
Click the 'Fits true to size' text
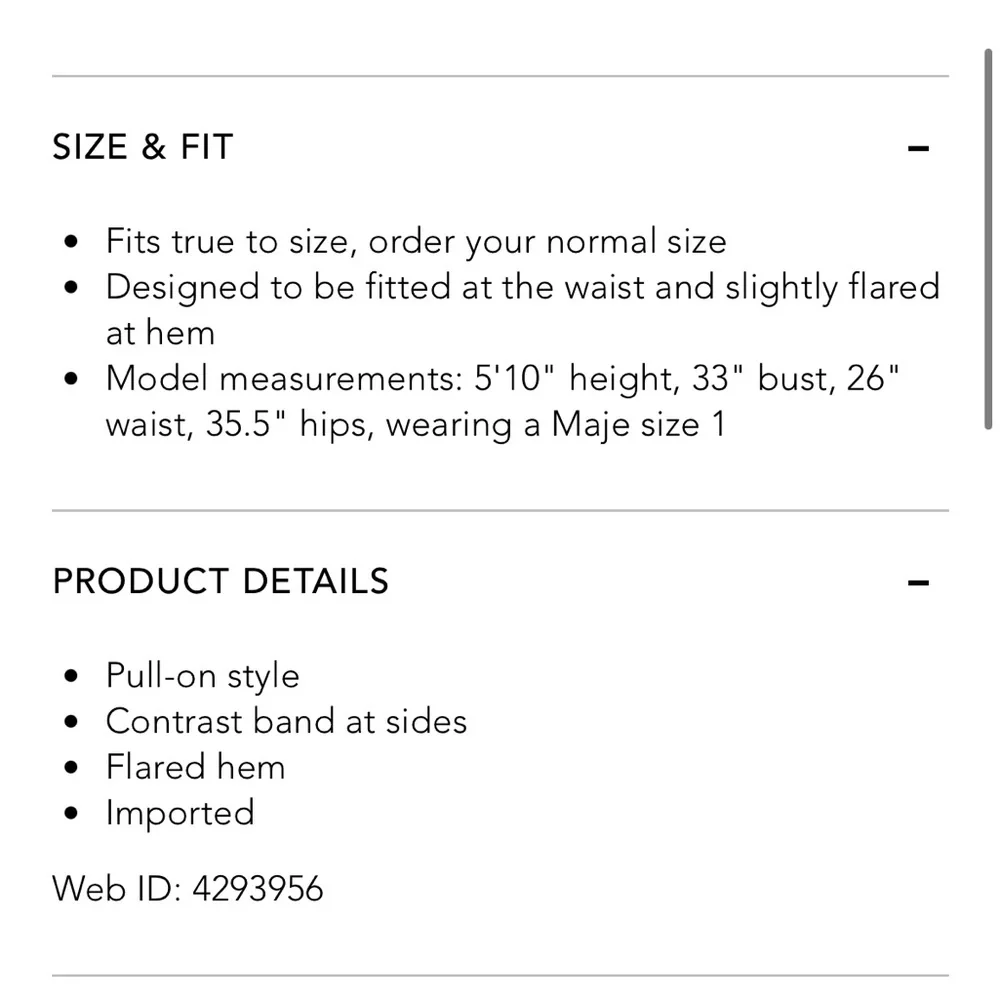click(x=416, y=242)
